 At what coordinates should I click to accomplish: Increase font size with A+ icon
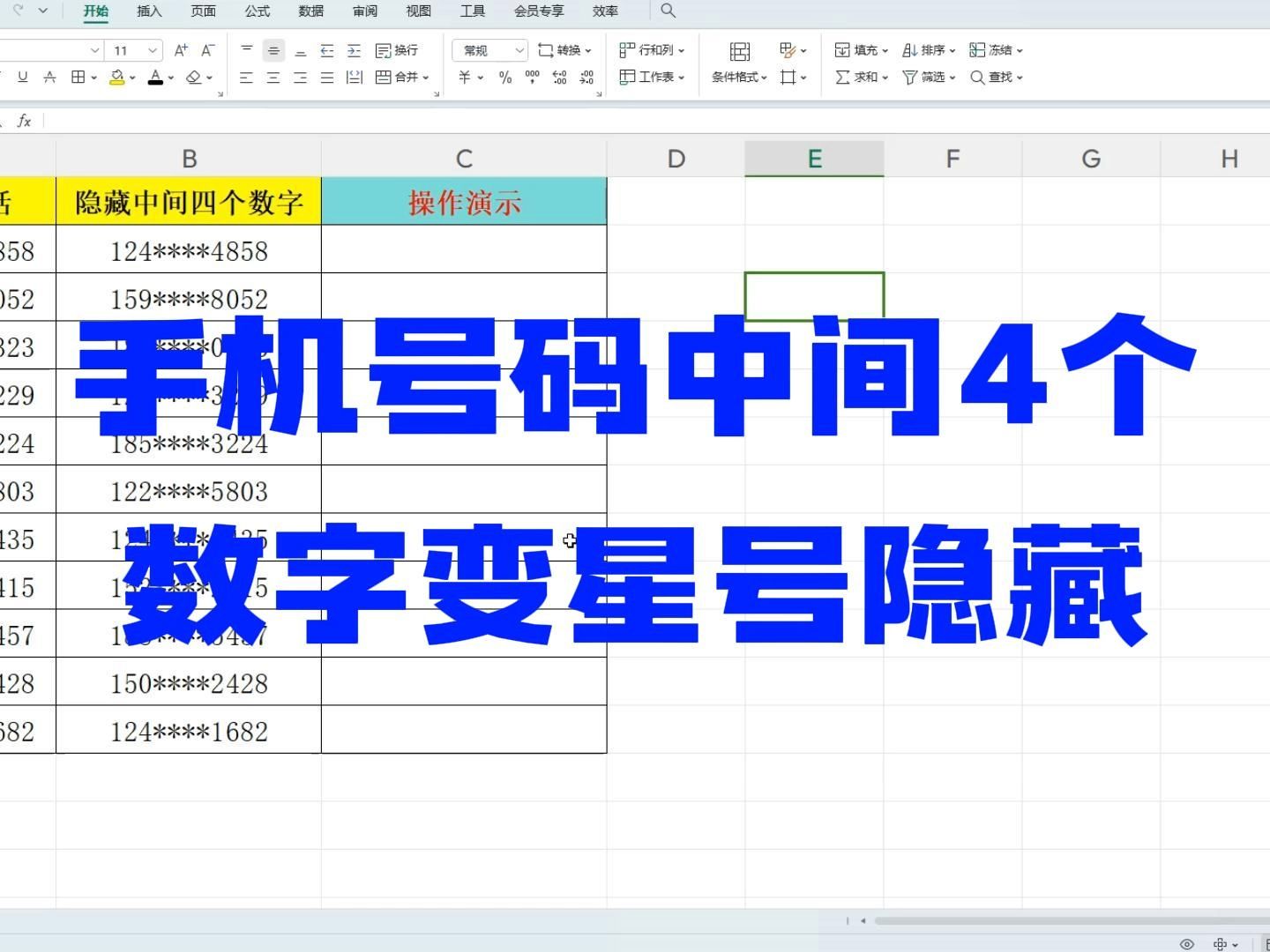point(181,50)
